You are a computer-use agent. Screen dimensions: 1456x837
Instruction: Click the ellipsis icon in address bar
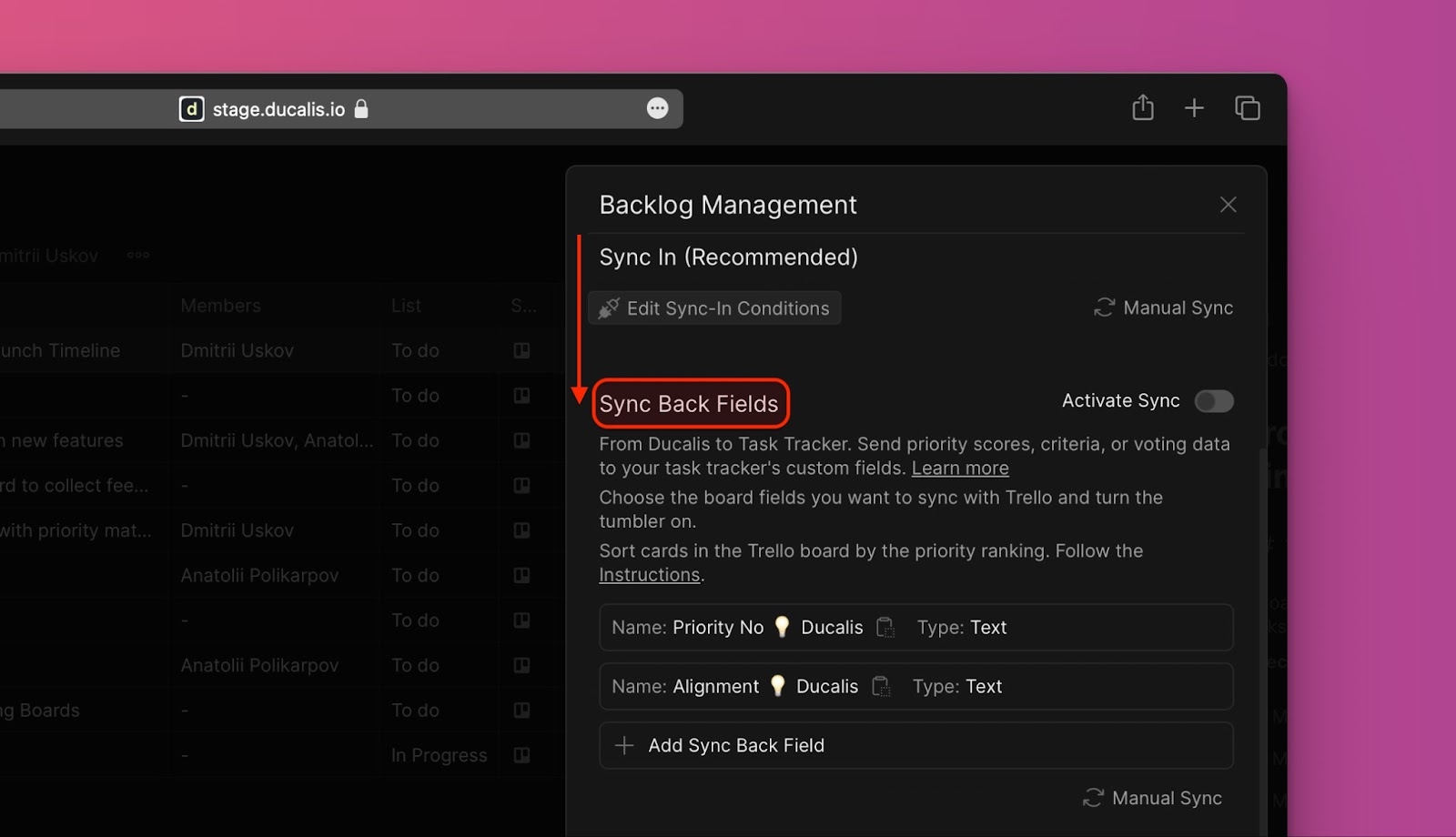[657, 108]
